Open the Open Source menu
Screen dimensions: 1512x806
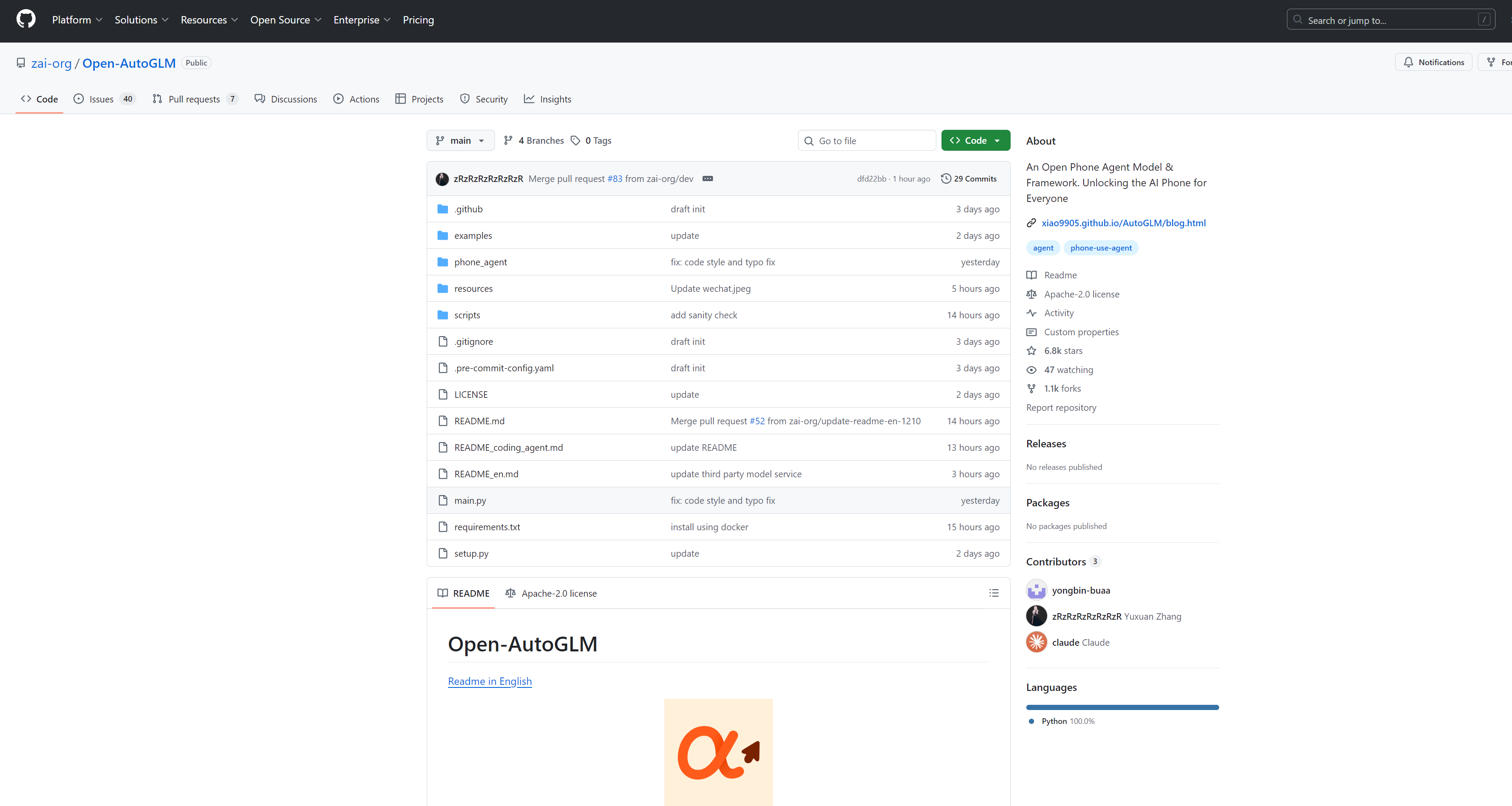tap(285, 20)
